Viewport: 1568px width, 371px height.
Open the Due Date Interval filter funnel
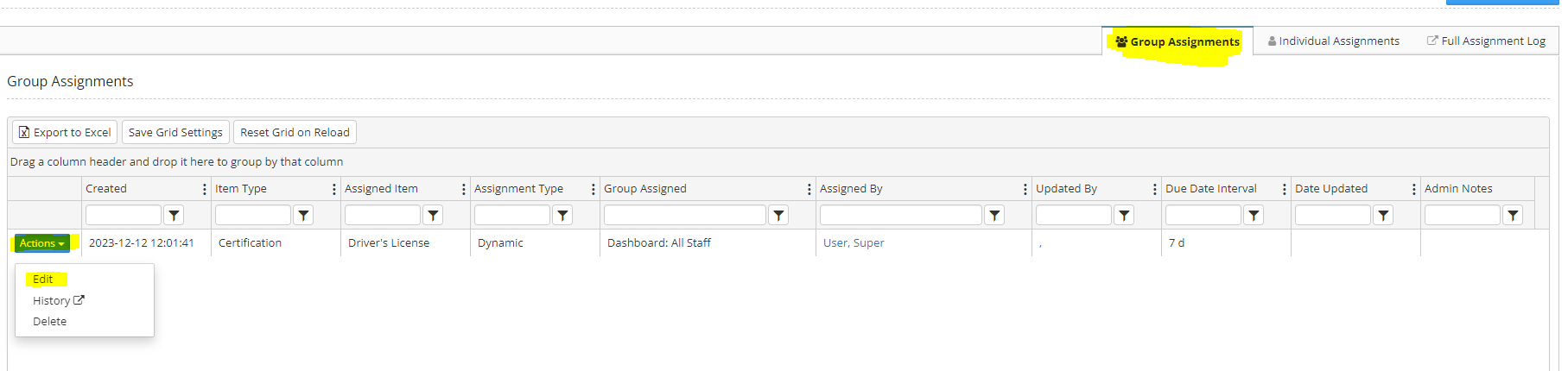pyautogui.click(x=1254, y=215)
